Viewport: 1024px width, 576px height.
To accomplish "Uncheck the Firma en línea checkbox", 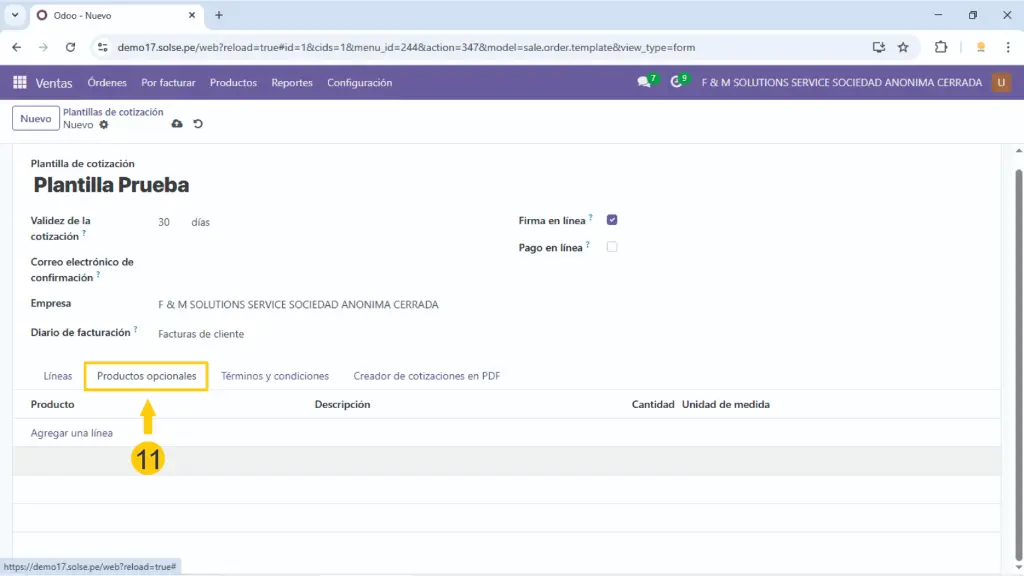I will pos(612,220).
